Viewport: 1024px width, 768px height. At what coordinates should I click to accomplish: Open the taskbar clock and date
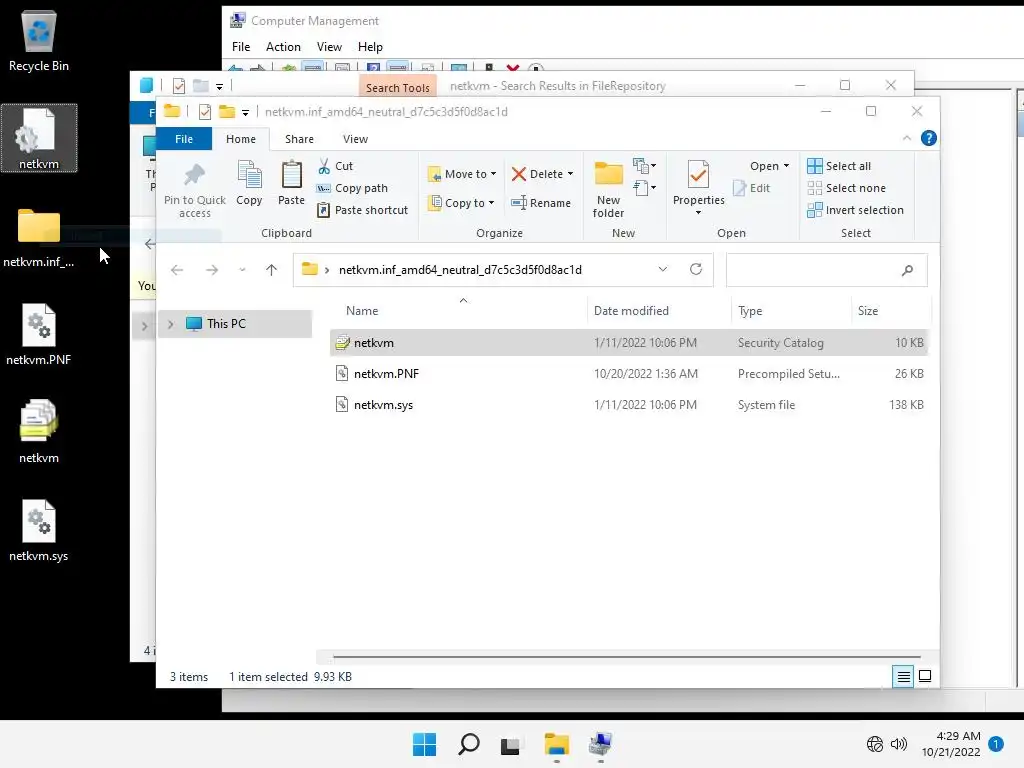pyautogui.click(x=951, y=744)
